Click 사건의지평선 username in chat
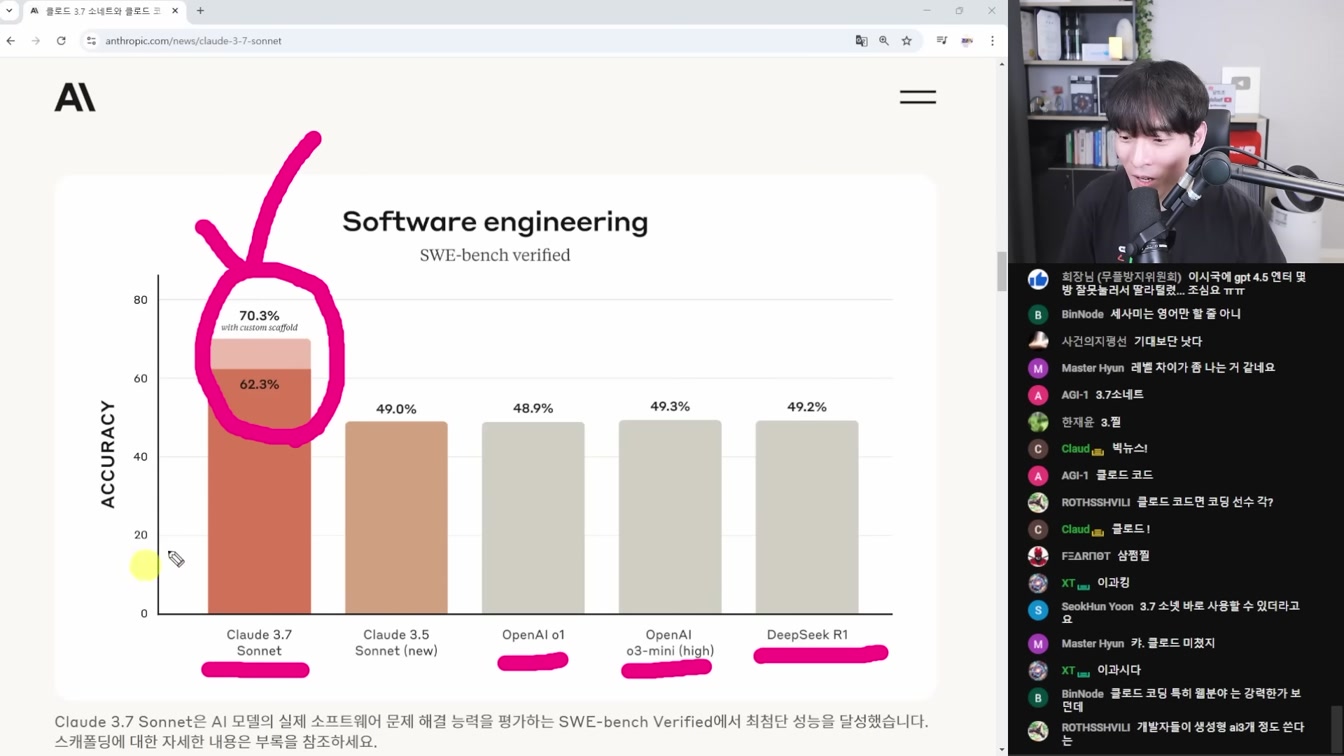 (1094, 341)
